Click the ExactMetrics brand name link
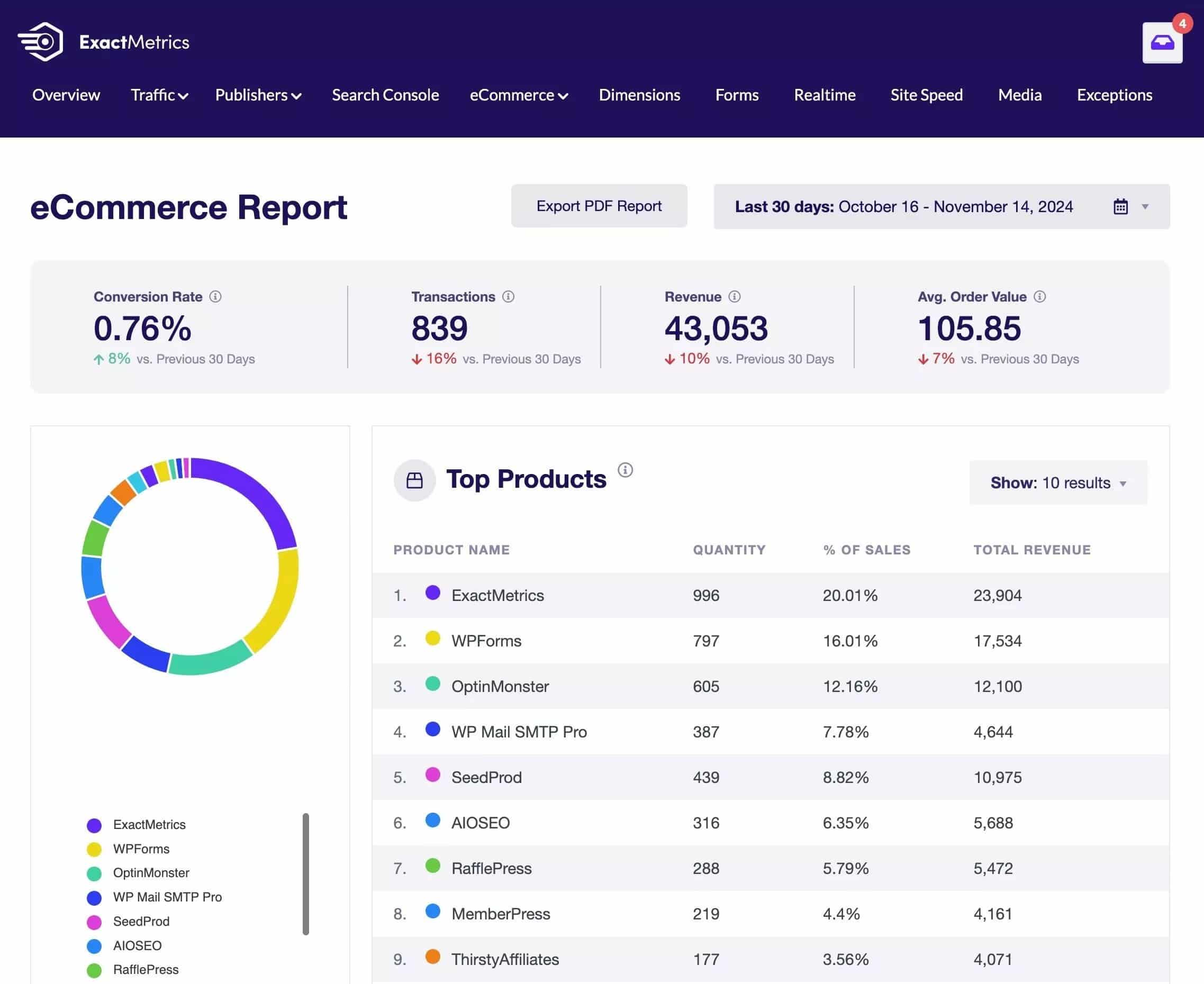The height and width of the screenshot is (984, 1204). tap(134, 42)
